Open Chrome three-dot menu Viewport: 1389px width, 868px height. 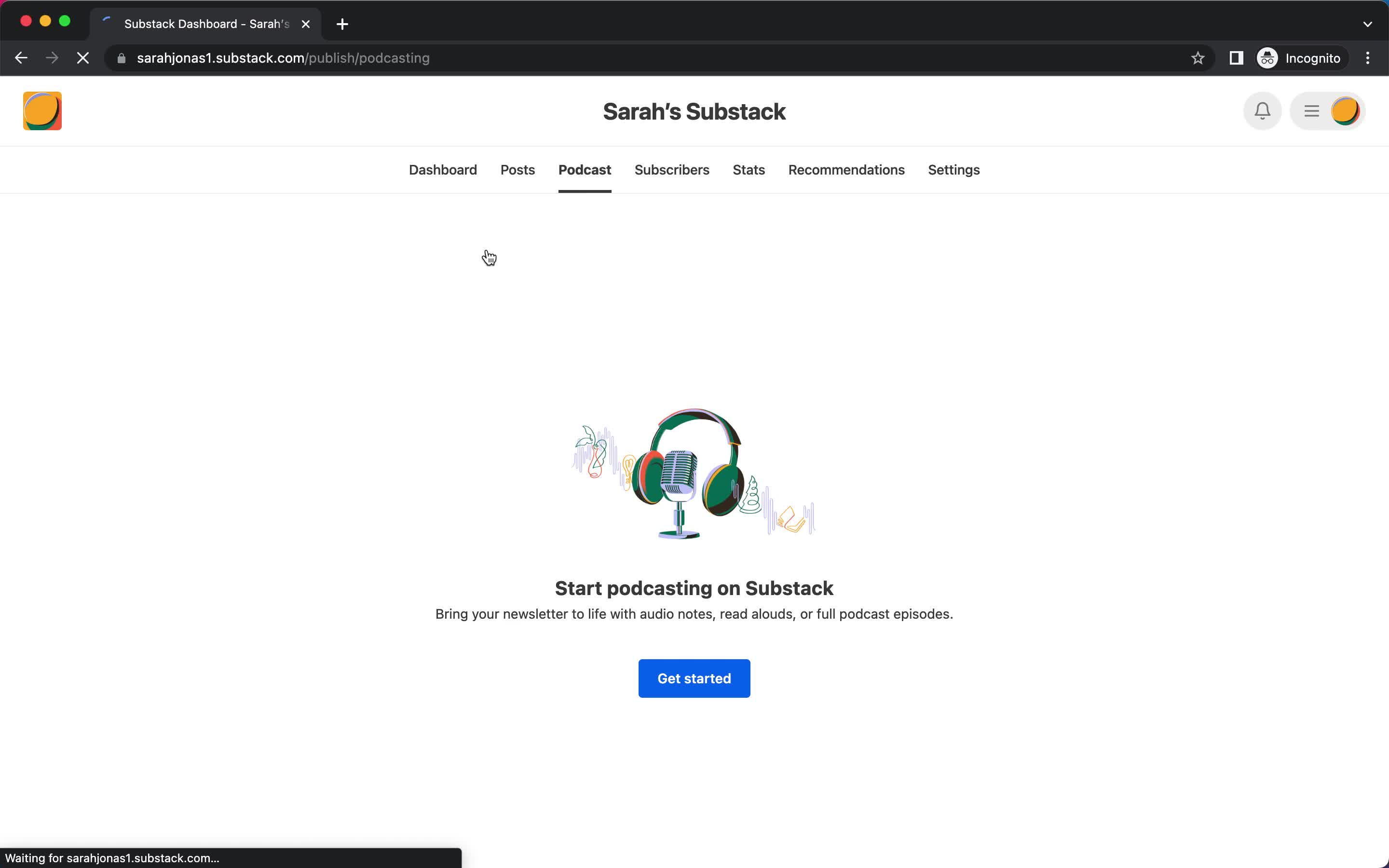click(1368, 58)
